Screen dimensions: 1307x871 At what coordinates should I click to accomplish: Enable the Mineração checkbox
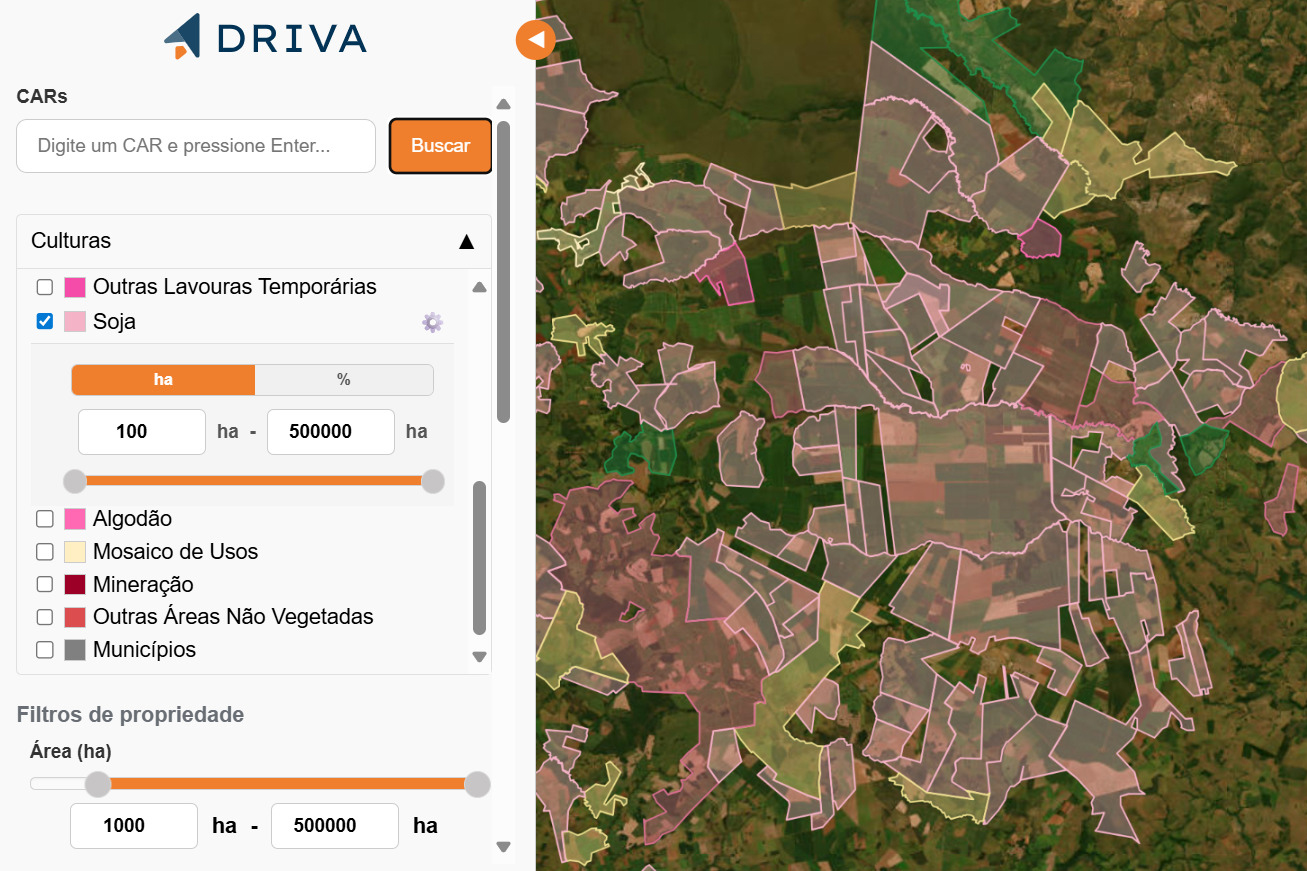(x=45, y=584)
